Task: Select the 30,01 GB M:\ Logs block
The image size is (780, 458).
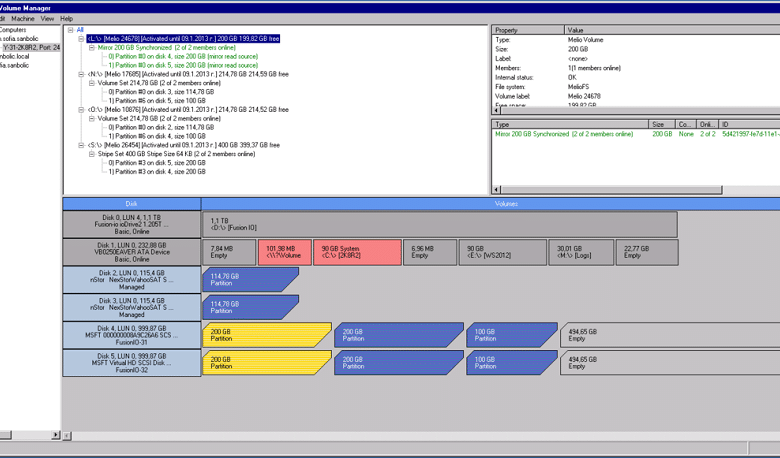Action: [x=581, y=252]
